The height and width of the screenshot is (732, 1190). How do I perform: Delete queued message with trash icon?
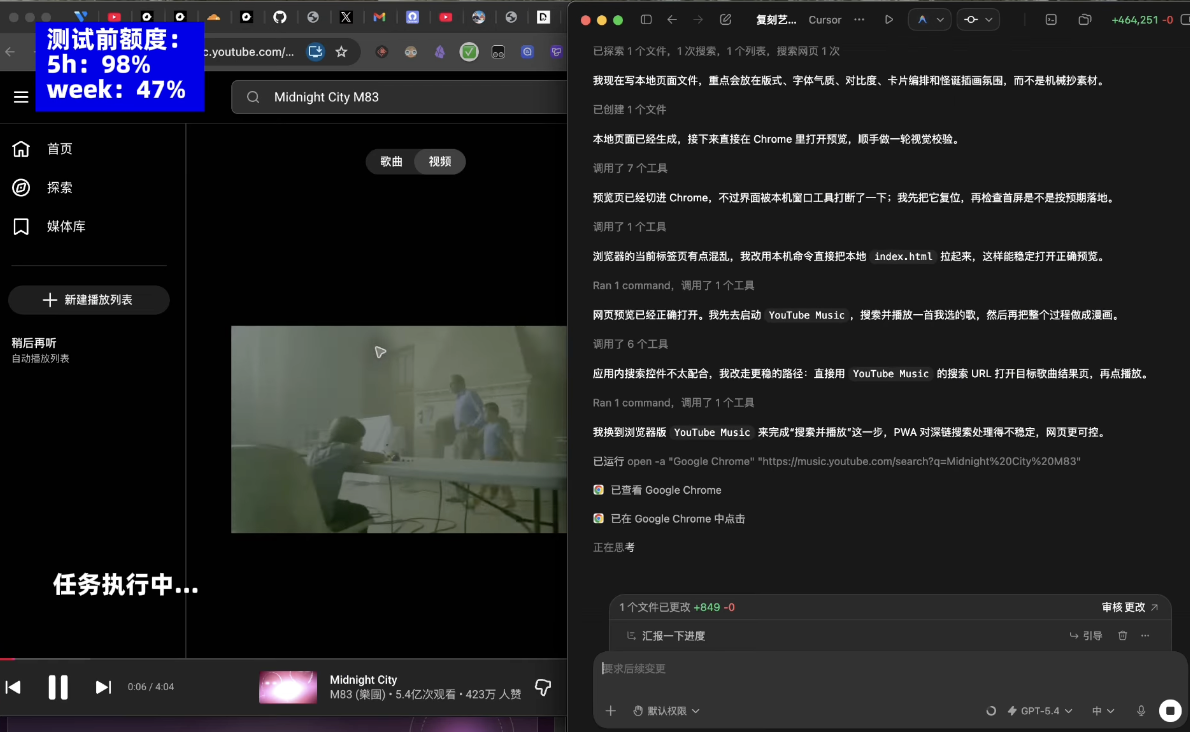tap(1122, 636)
